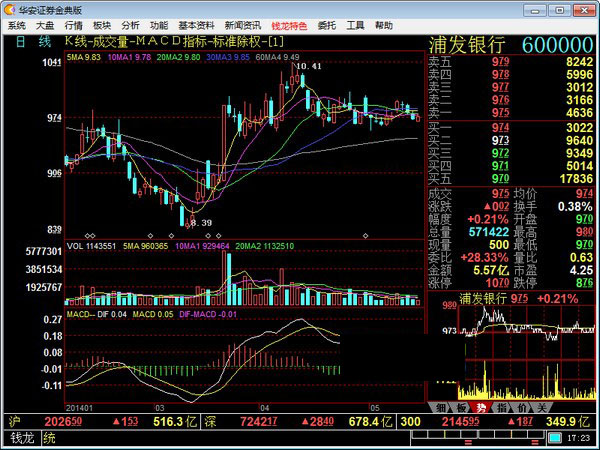Click the 涨停 price 10.70
The height and width of the screenshot is (450, 600).
pyautogui.click(x=497, y=283)
